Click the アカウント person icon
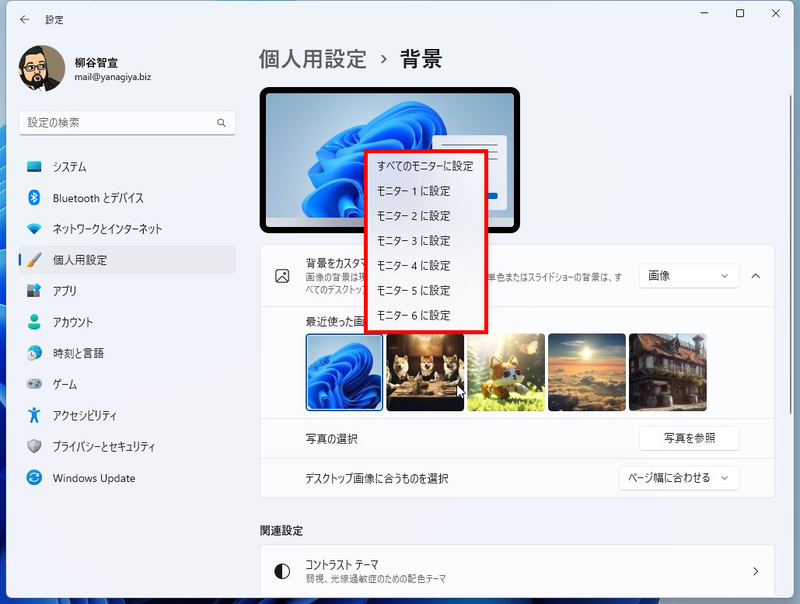The image size is (800, 604). point(34,322)
